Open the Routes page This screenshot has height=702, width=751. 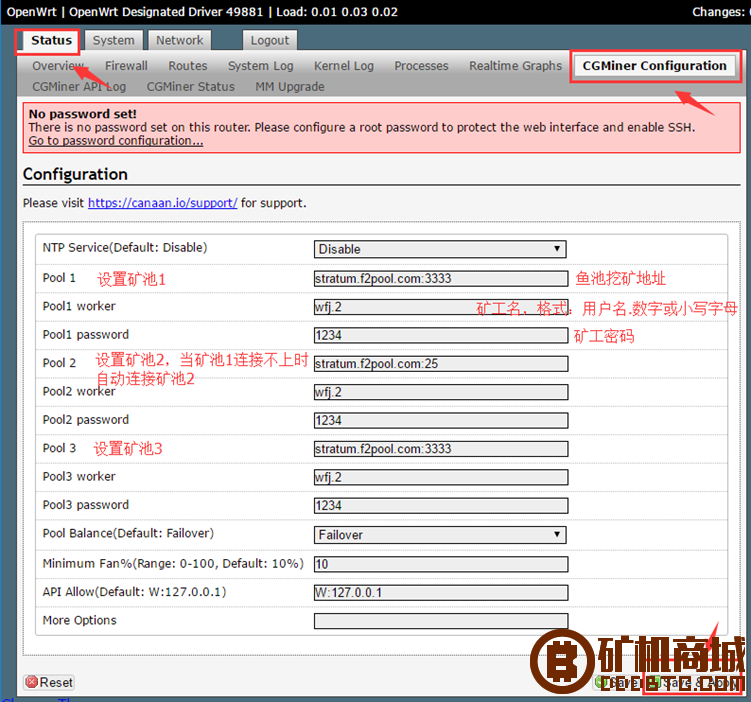coord(188,66)
